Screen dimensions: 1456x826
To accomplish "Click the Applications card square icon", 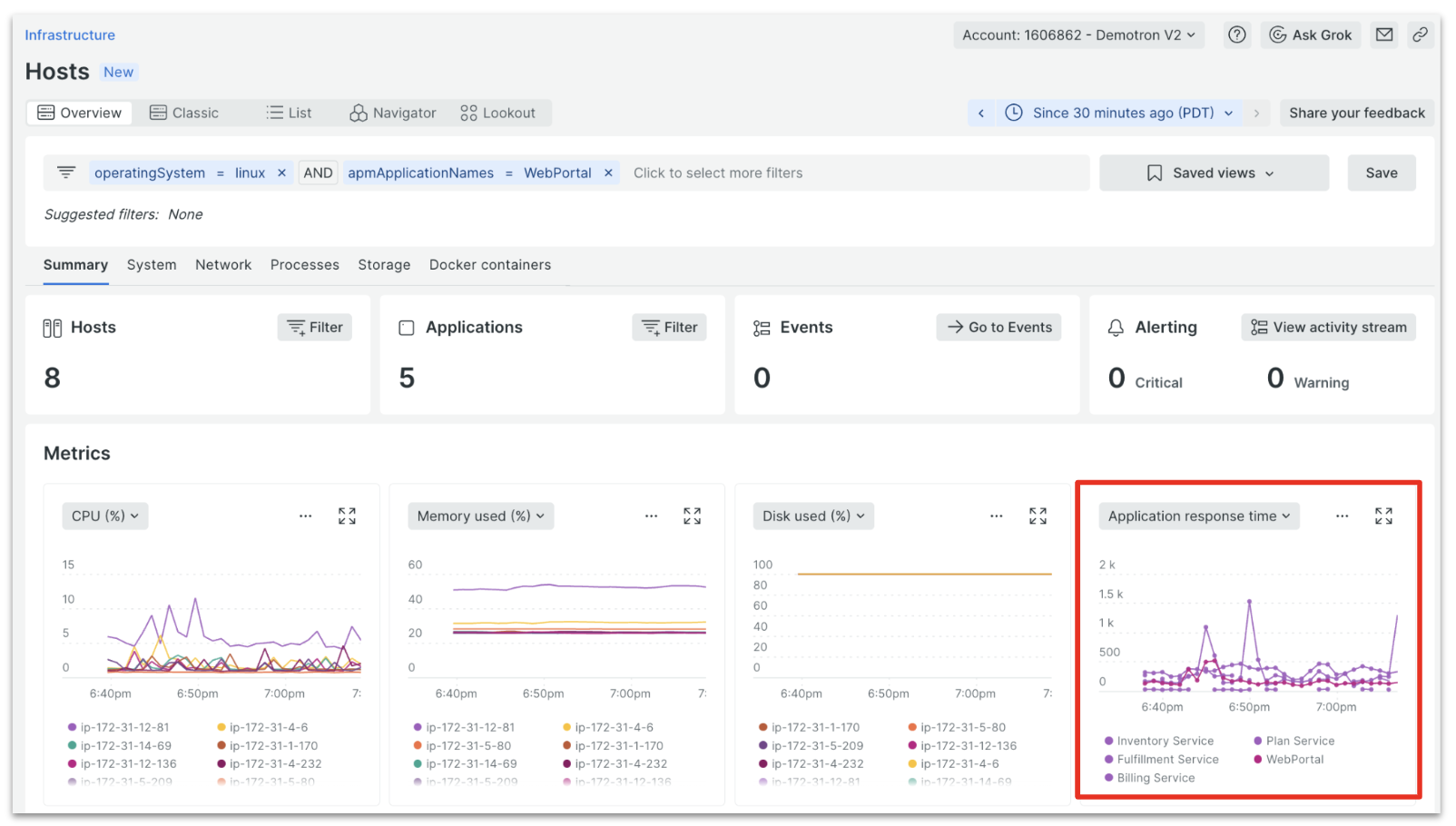I will pos(407,328).
